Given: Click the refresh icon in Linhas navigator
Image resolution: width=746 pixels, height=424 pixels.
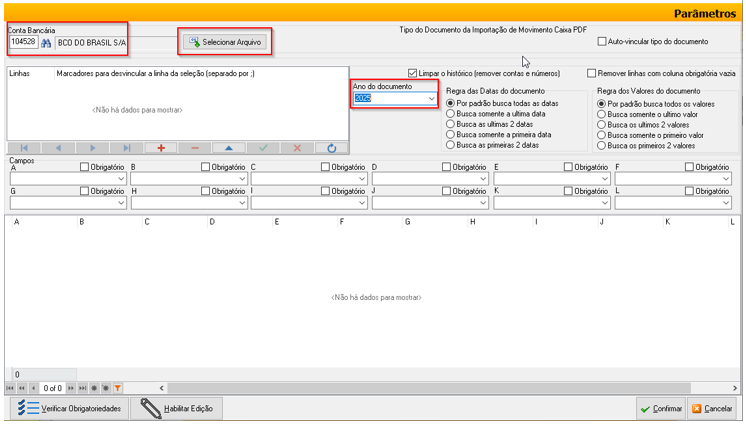Looking at the screenshot, I should coord(330,147).
